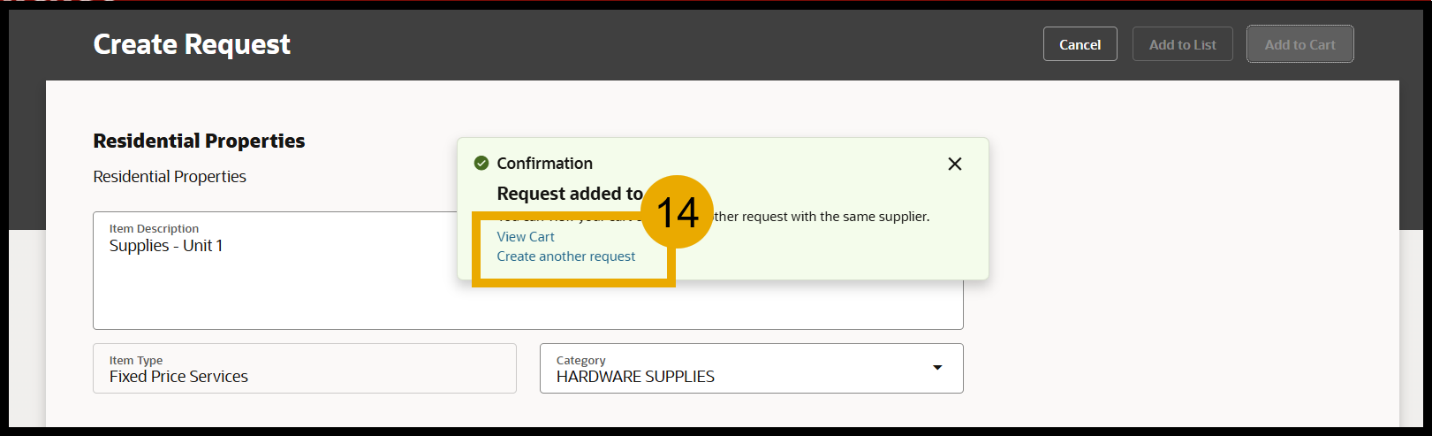Screen dimensions: 1432x436
Task: Click the Create Request page title
Action: pos(192,44)
